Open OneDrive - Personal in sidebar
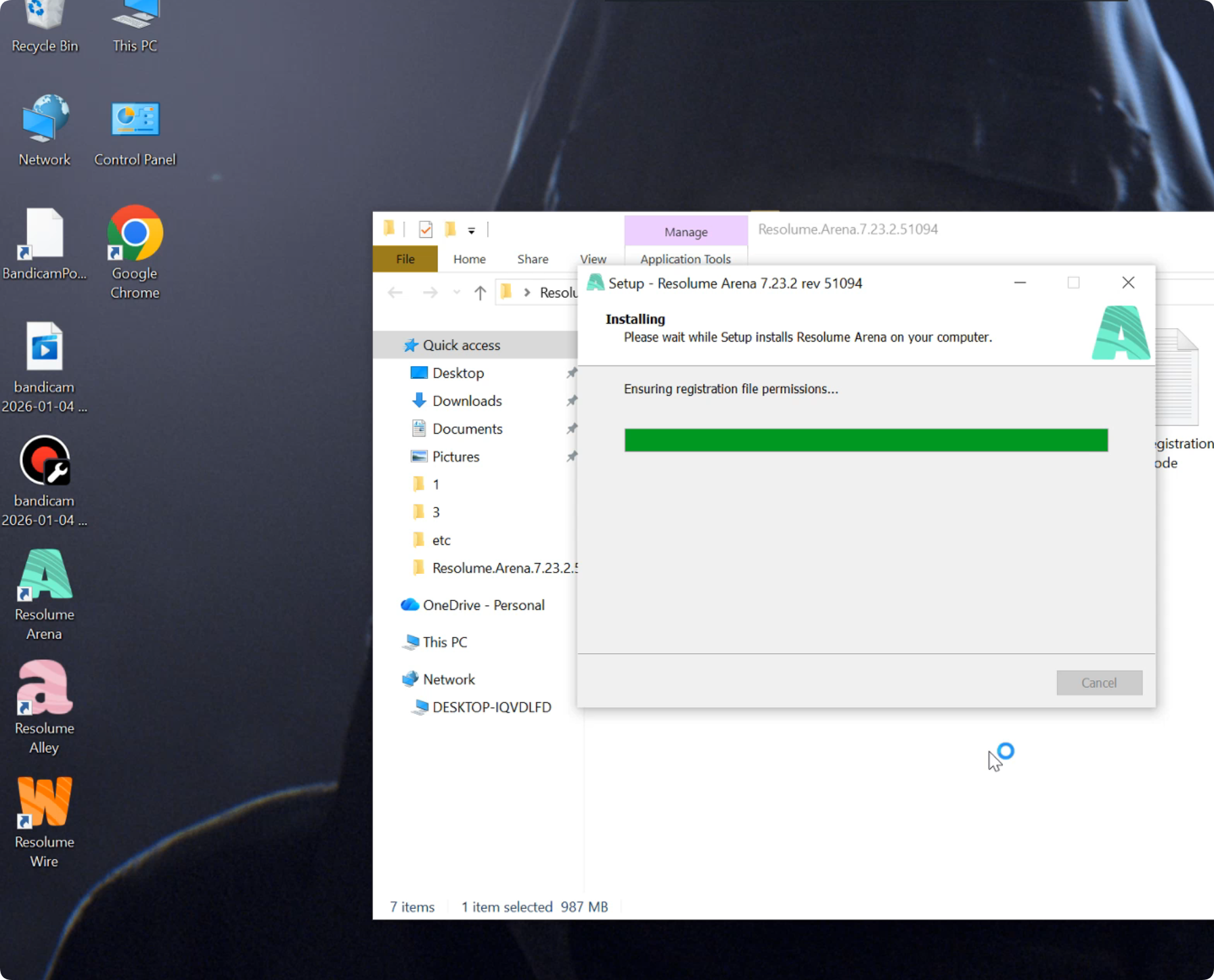The image size is (1214, 980). tap(483, 605)
